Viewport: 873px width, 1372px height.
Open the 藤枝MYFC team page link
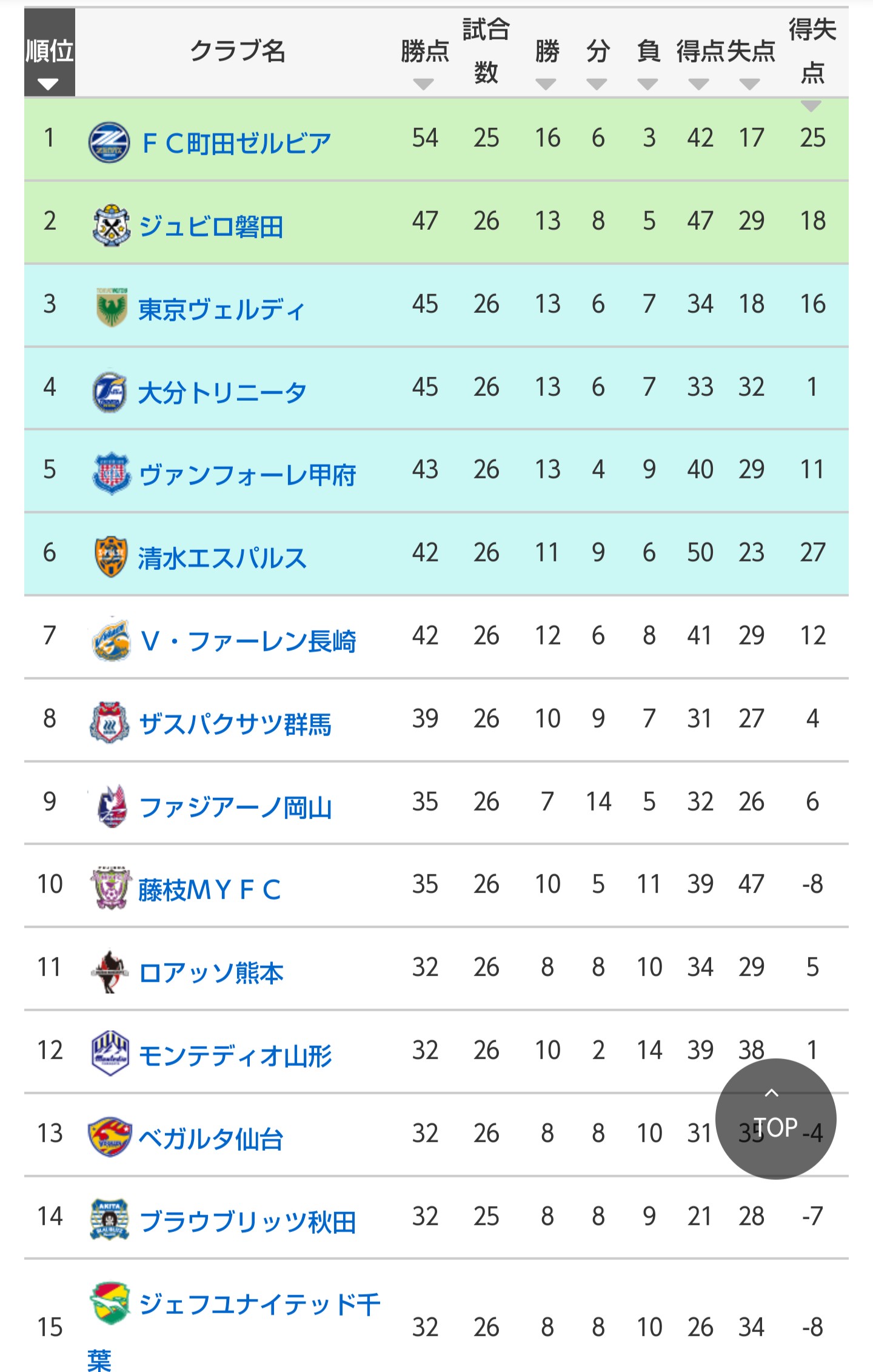[x=210, y=889]
